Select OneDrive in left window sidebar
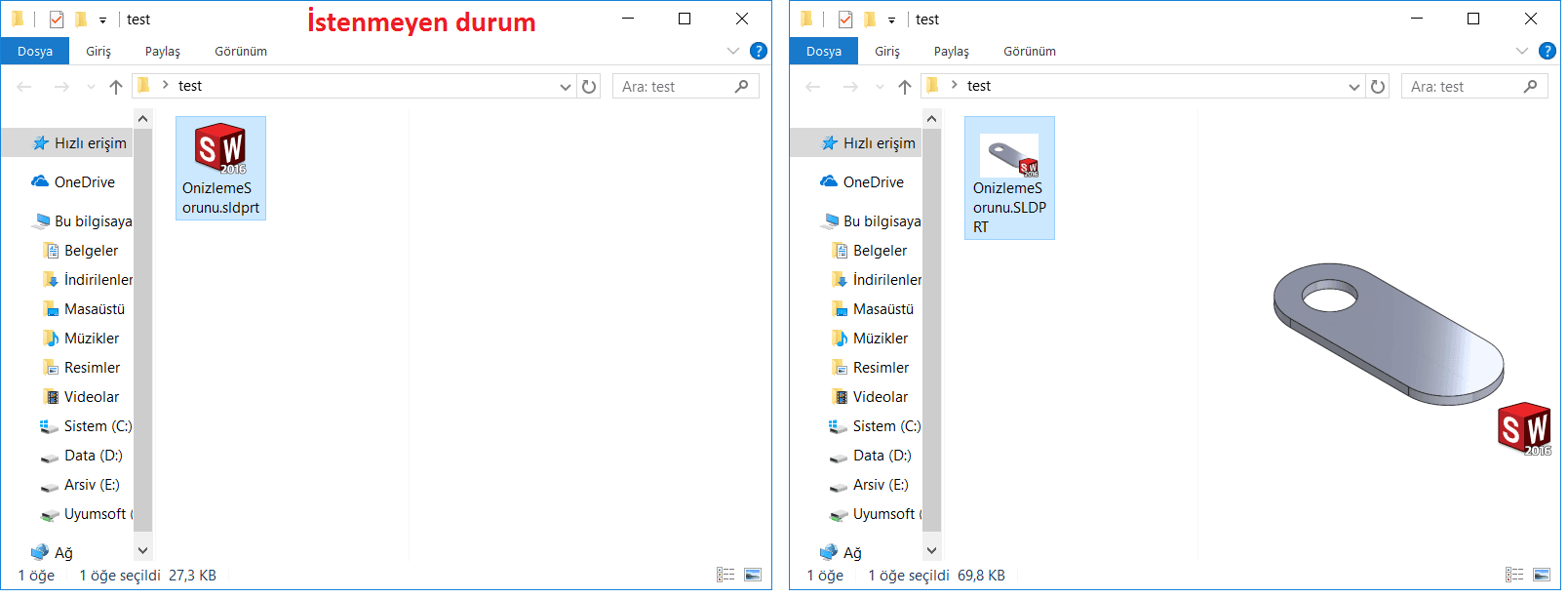Image resolution: width=1568 pixels, height=598 pixels. 73,182
